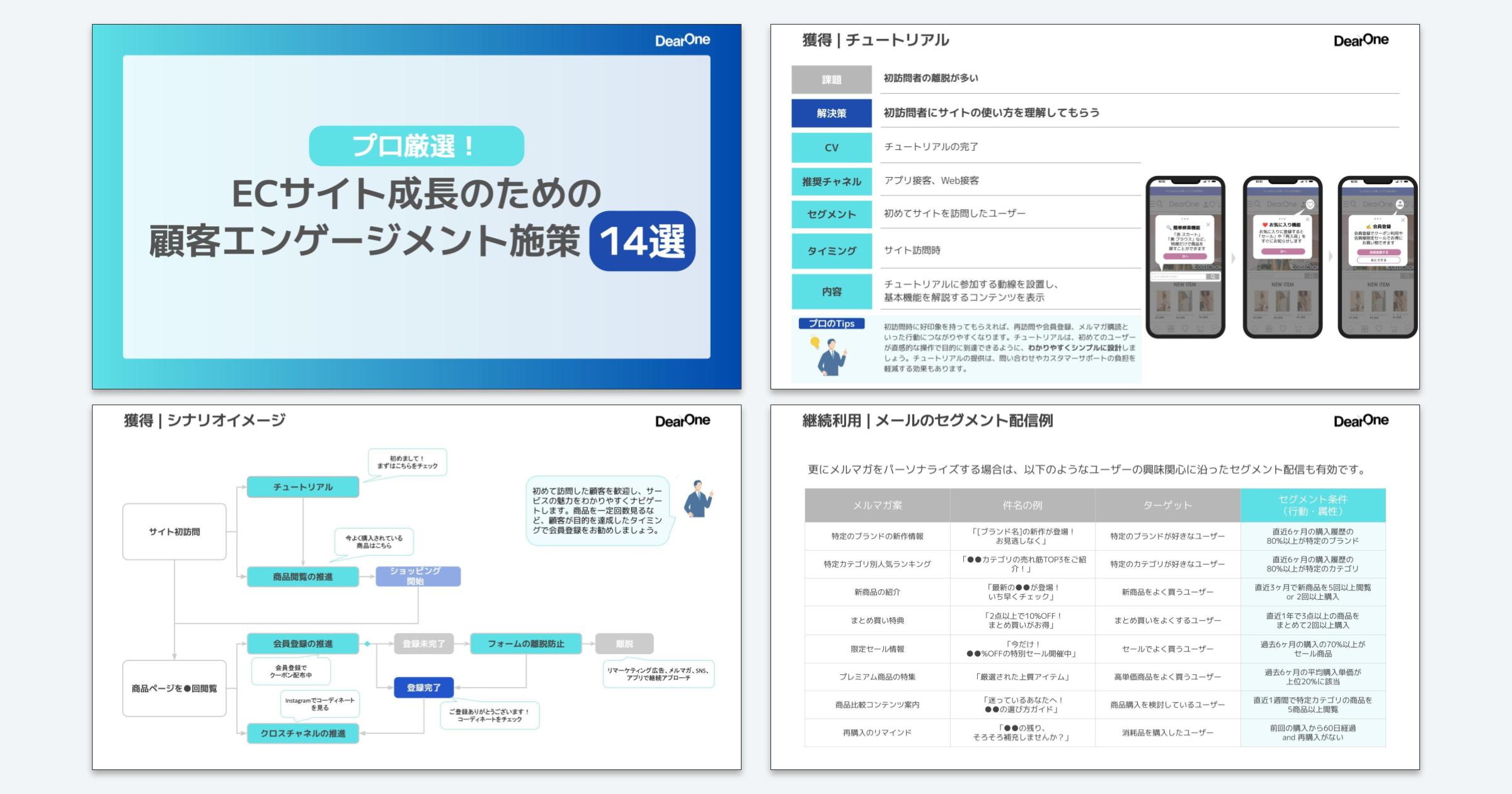Click the セグメント条件 table header cell
Image resolution: width=1512 pixels, height=794 pixels.
point(1312,505)
